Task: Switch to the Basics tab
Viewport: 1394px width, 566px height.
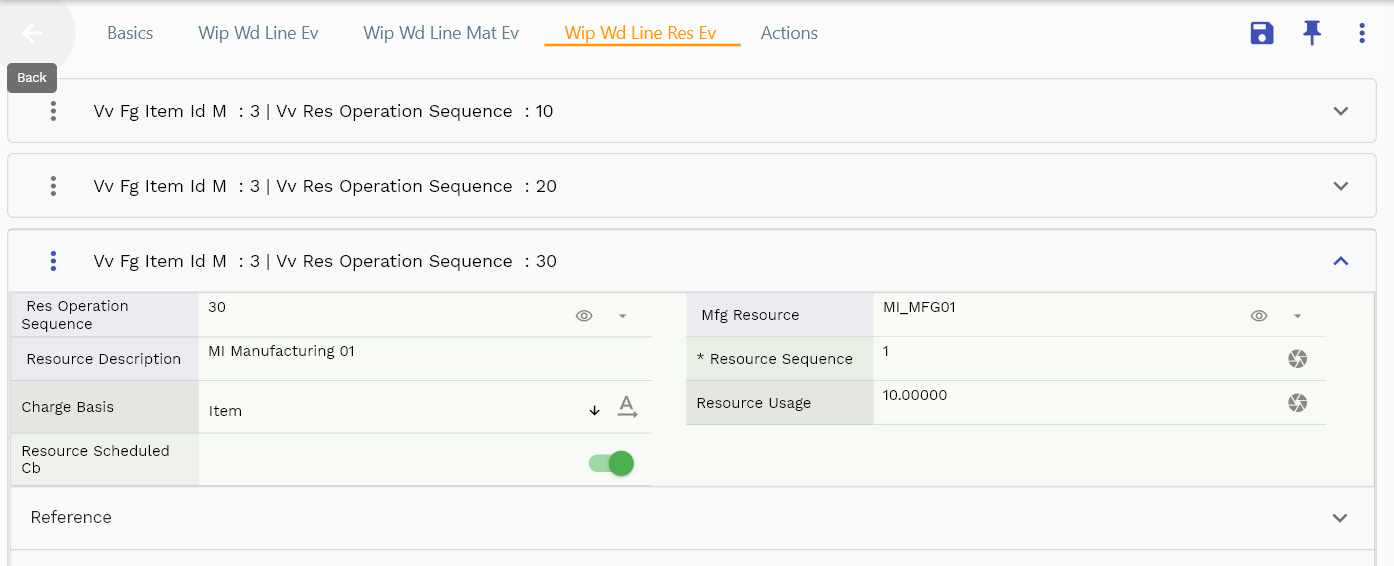Action: click(130, 33)
